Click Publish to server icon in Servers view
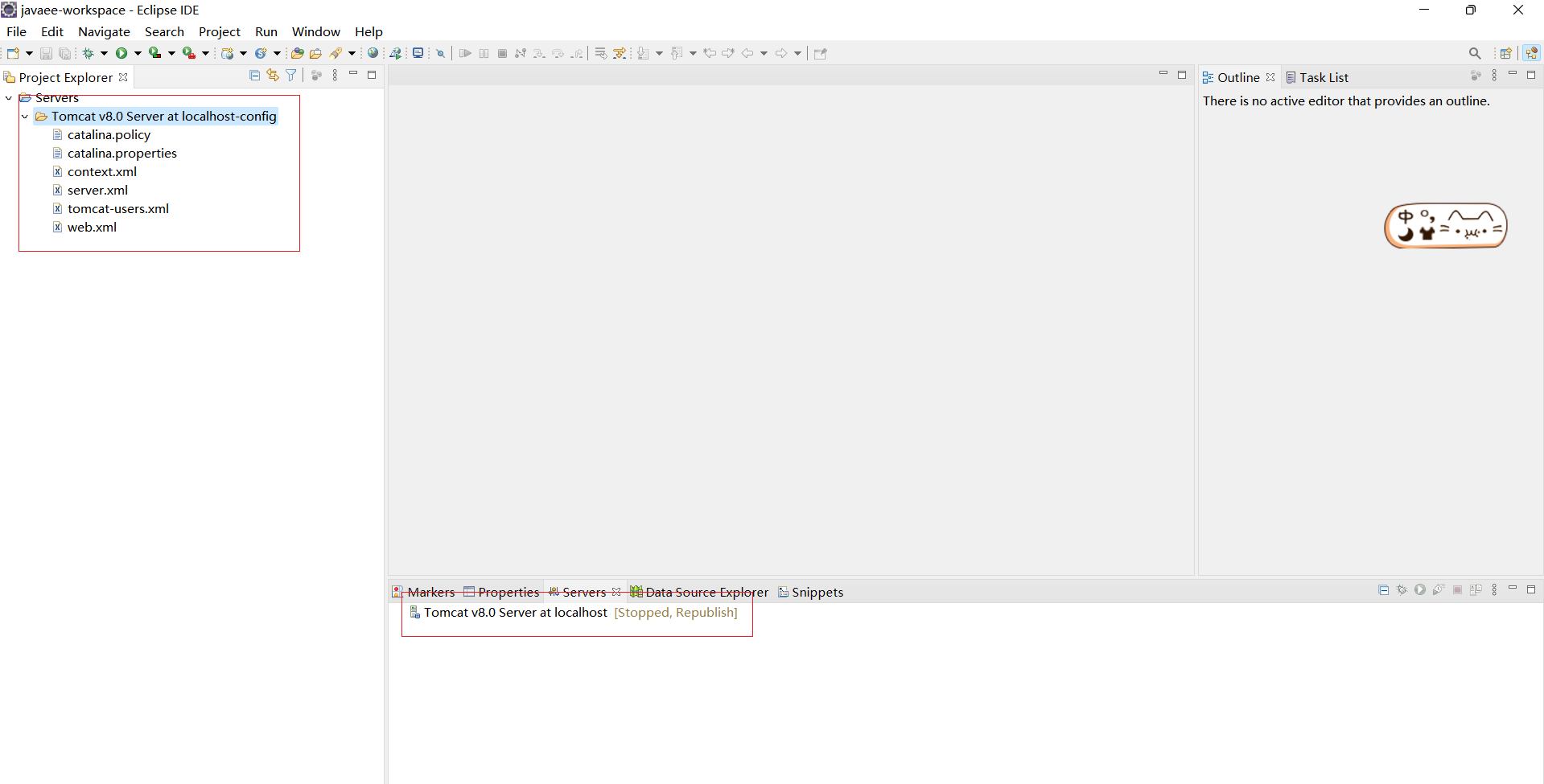Viewport: 1544px width, 784px height. click(1476, 589)
